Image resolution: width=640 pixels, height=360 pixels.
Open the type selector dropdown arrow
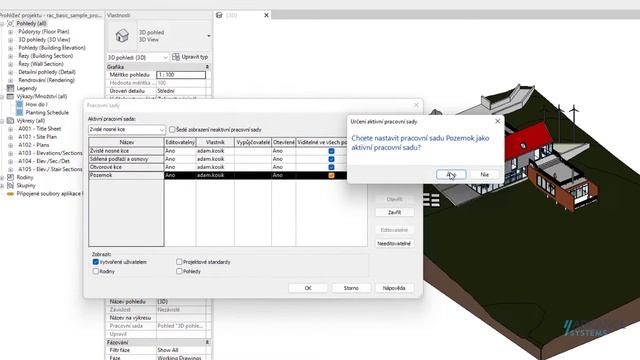209,36
